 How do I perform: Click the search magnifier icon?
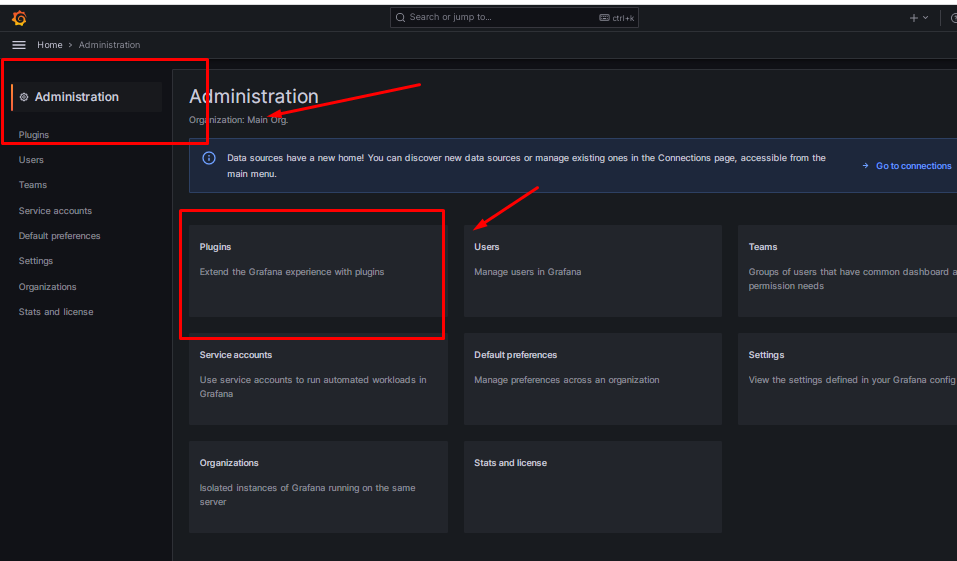pos(400,18)
